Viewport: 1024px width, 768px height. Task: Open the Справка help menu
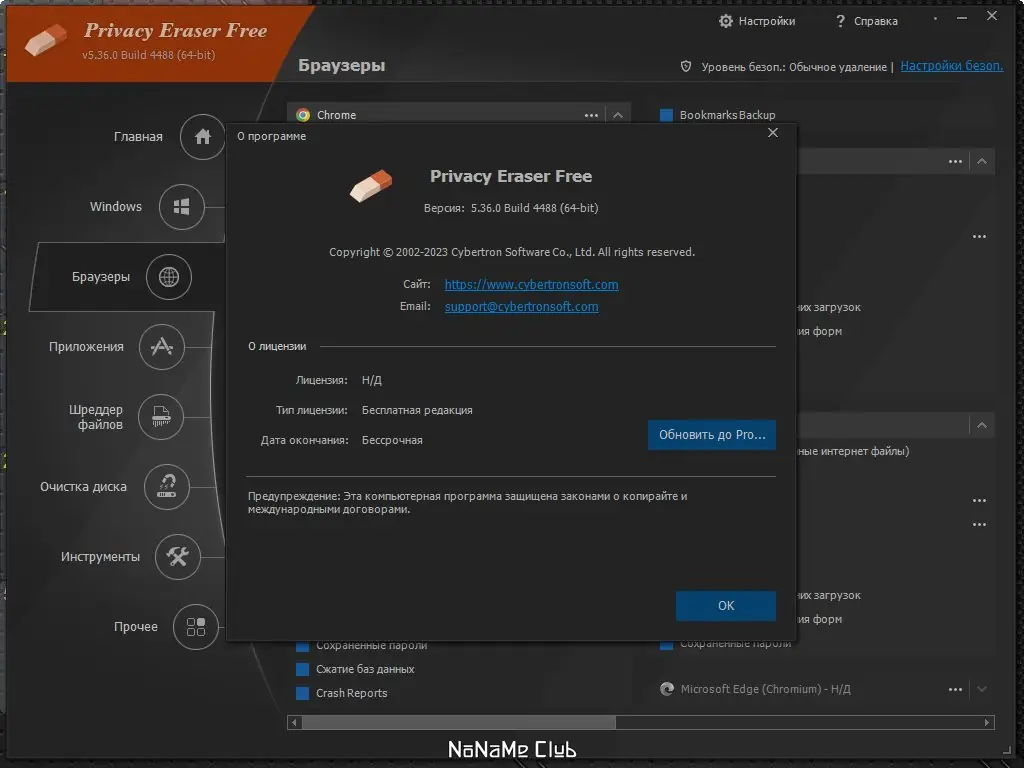[x=867, y=20]
